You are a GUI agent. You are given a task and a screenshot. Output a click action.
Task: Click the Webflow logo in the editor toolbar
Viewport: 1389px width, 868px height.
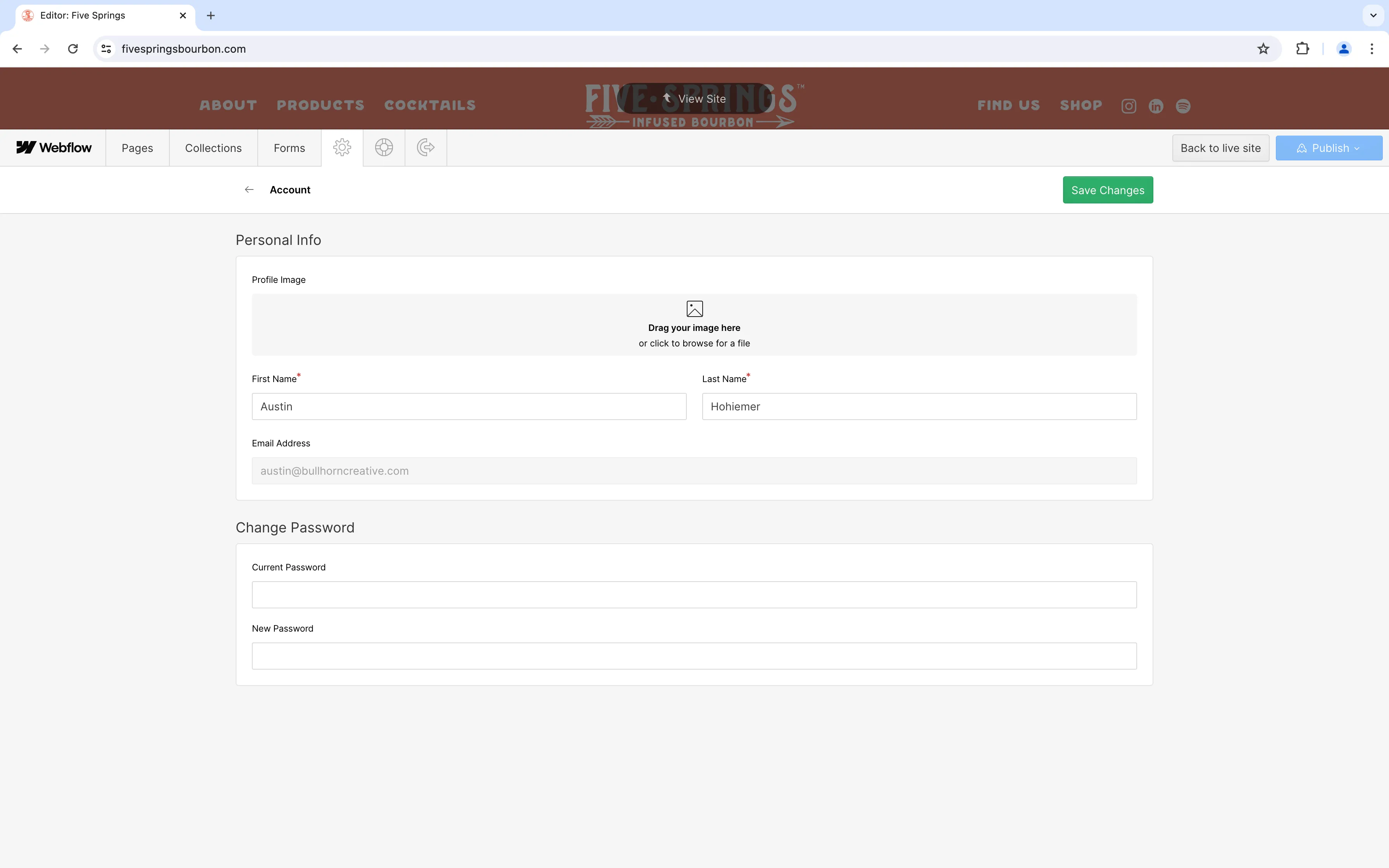(53, 148)
